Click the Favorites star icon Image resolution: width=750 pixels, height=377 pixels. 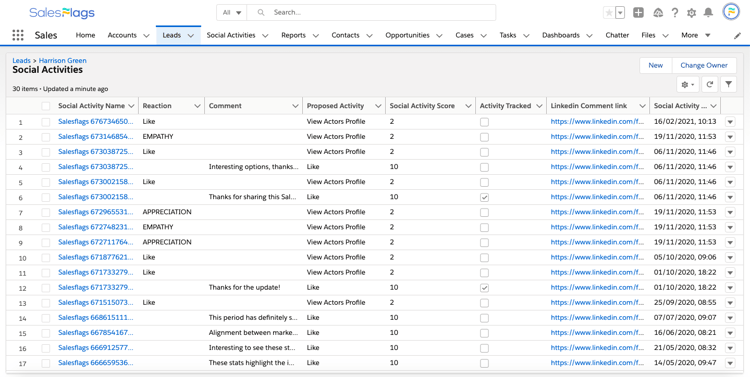point(609,13)
